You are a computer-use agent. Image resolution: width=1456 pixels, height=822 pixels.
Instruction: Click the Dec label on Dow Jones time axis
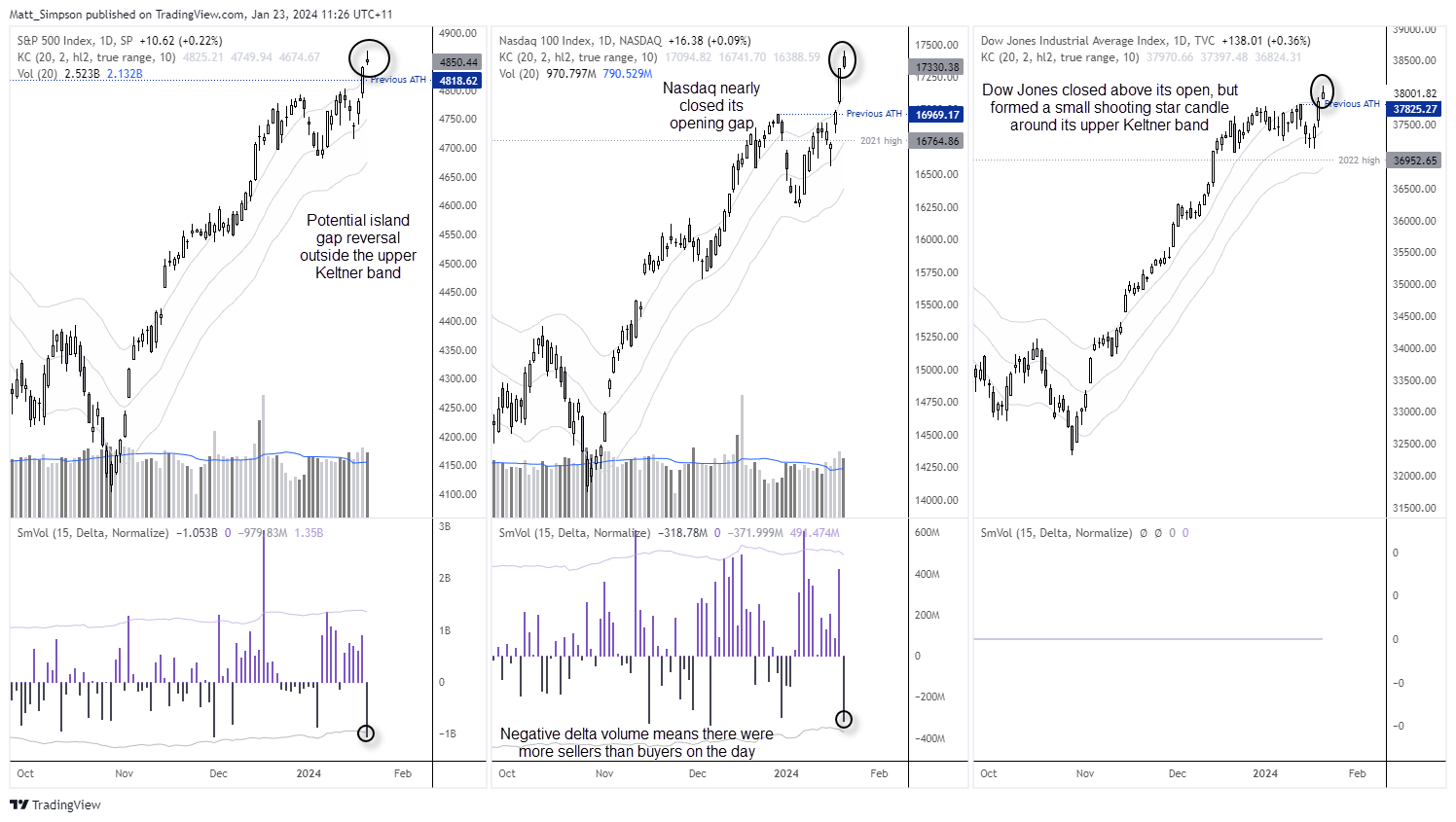[1178, 774]
